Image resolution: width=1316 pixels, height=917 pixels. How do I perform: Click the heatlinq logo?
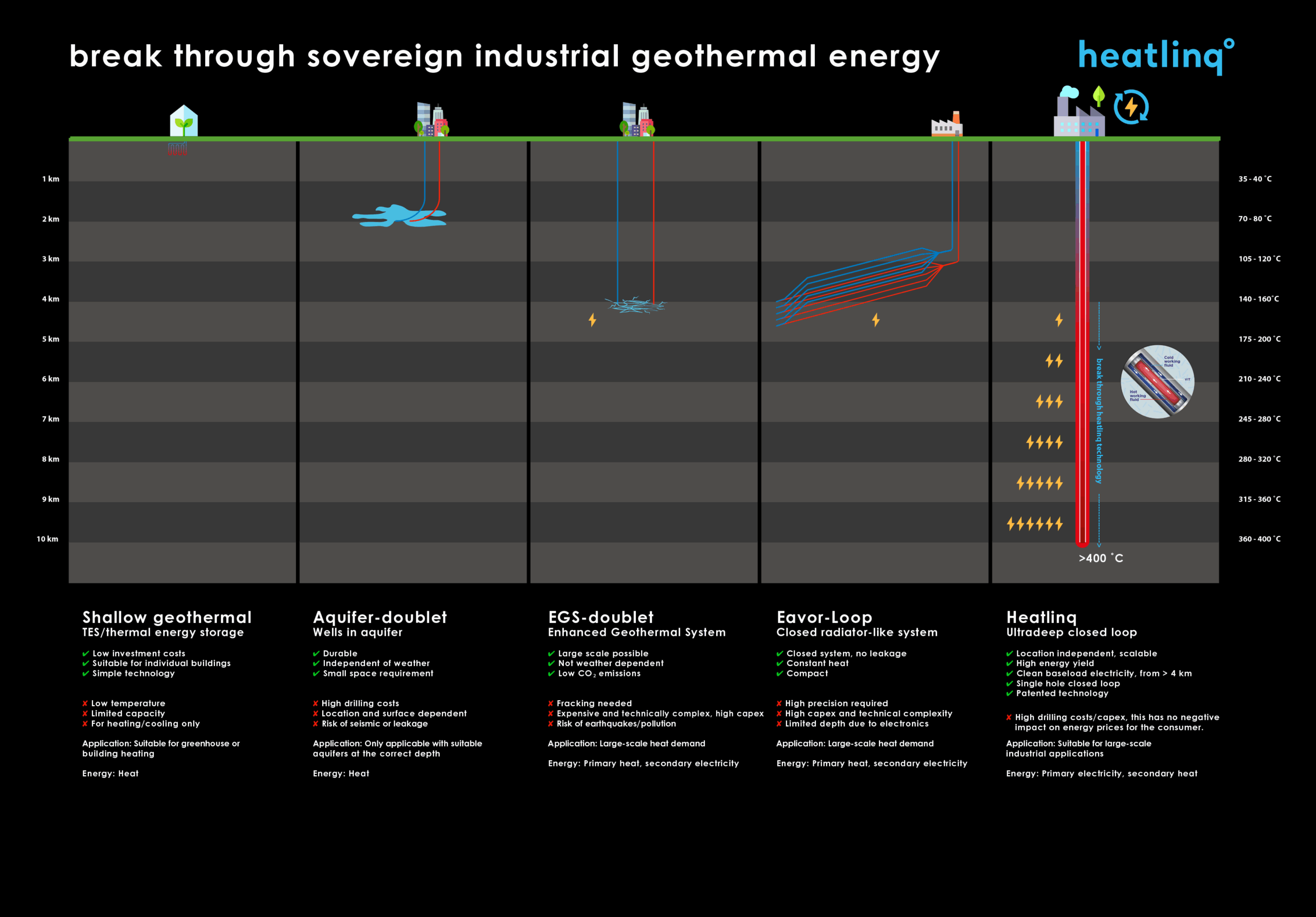click(x=1156, y=56)
